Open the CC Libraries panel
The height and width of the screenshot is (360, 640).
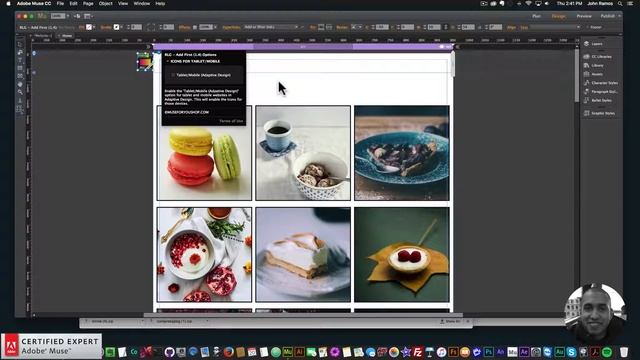click(601, 56)
